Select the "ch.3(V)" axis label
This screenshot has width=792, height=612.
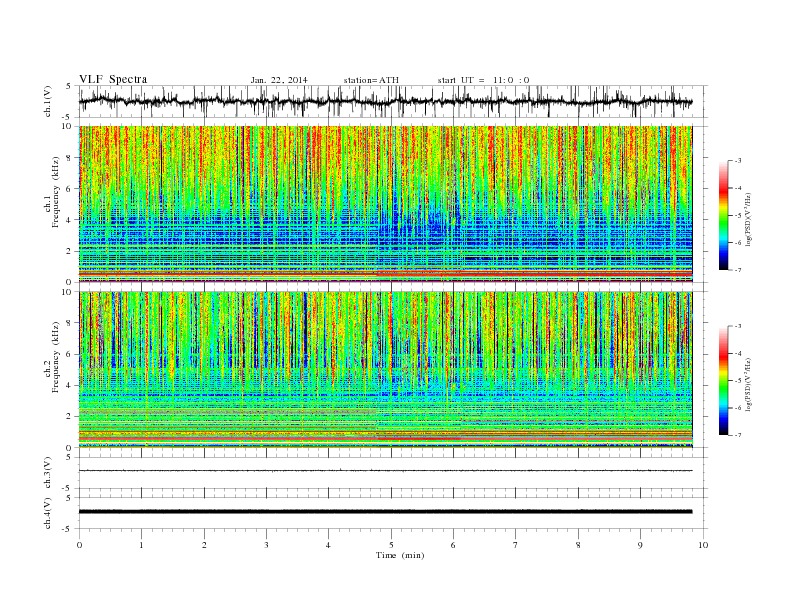click(x=48, y=472)
